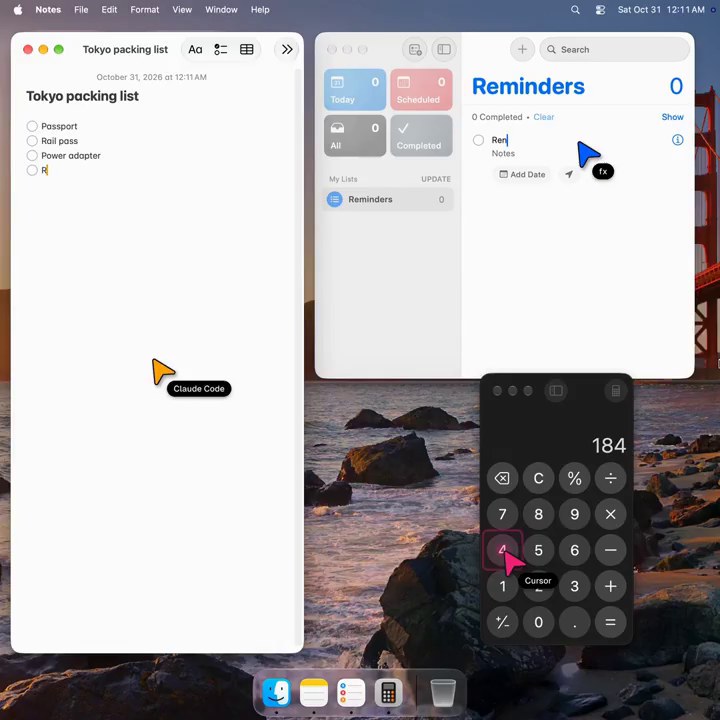Open the Window menu in menu bar
The image size is (720, 720).
221,10
